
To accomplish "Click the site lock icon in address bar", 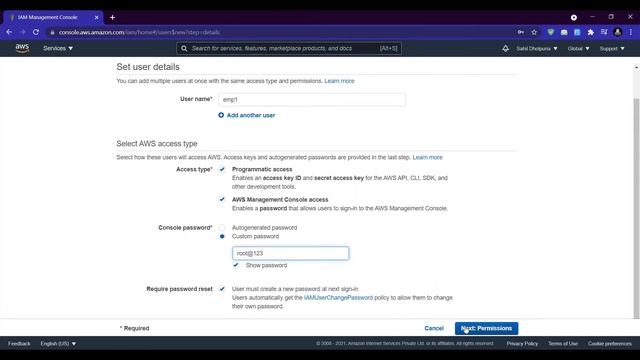I will pyautogui.click(x=52, y=32).
